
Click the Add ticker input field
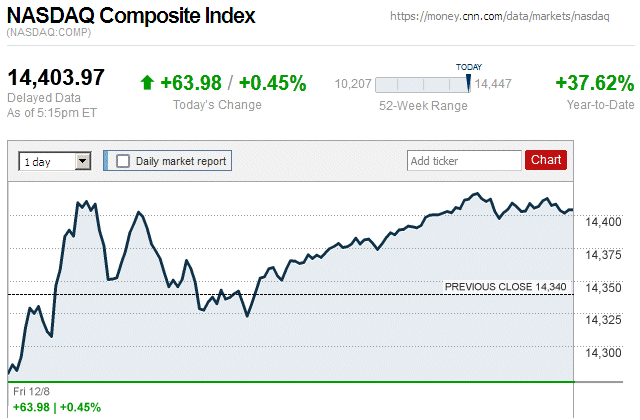tap(463, 160)
